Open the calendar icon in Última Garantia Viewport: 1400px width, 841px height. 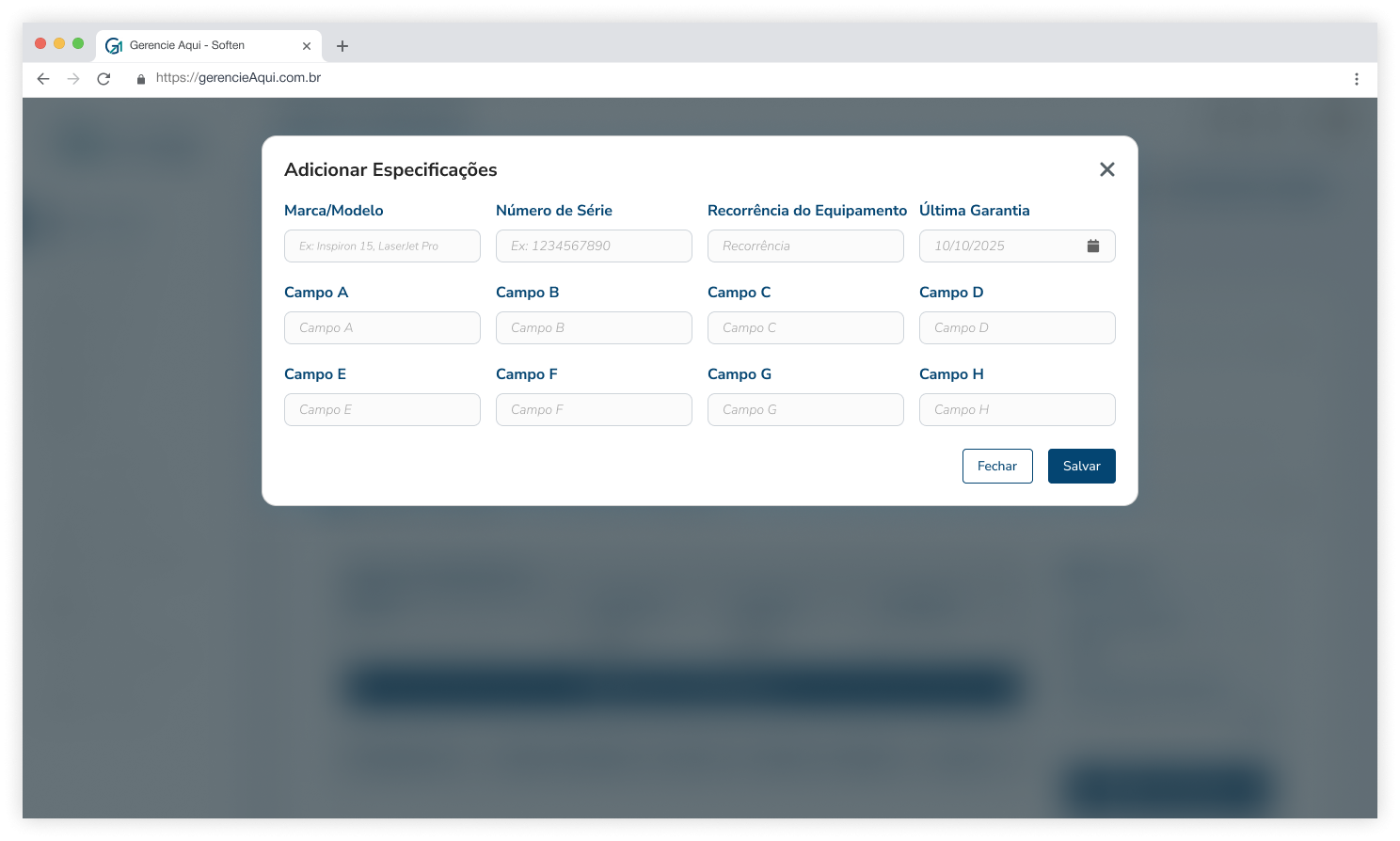1092,246
